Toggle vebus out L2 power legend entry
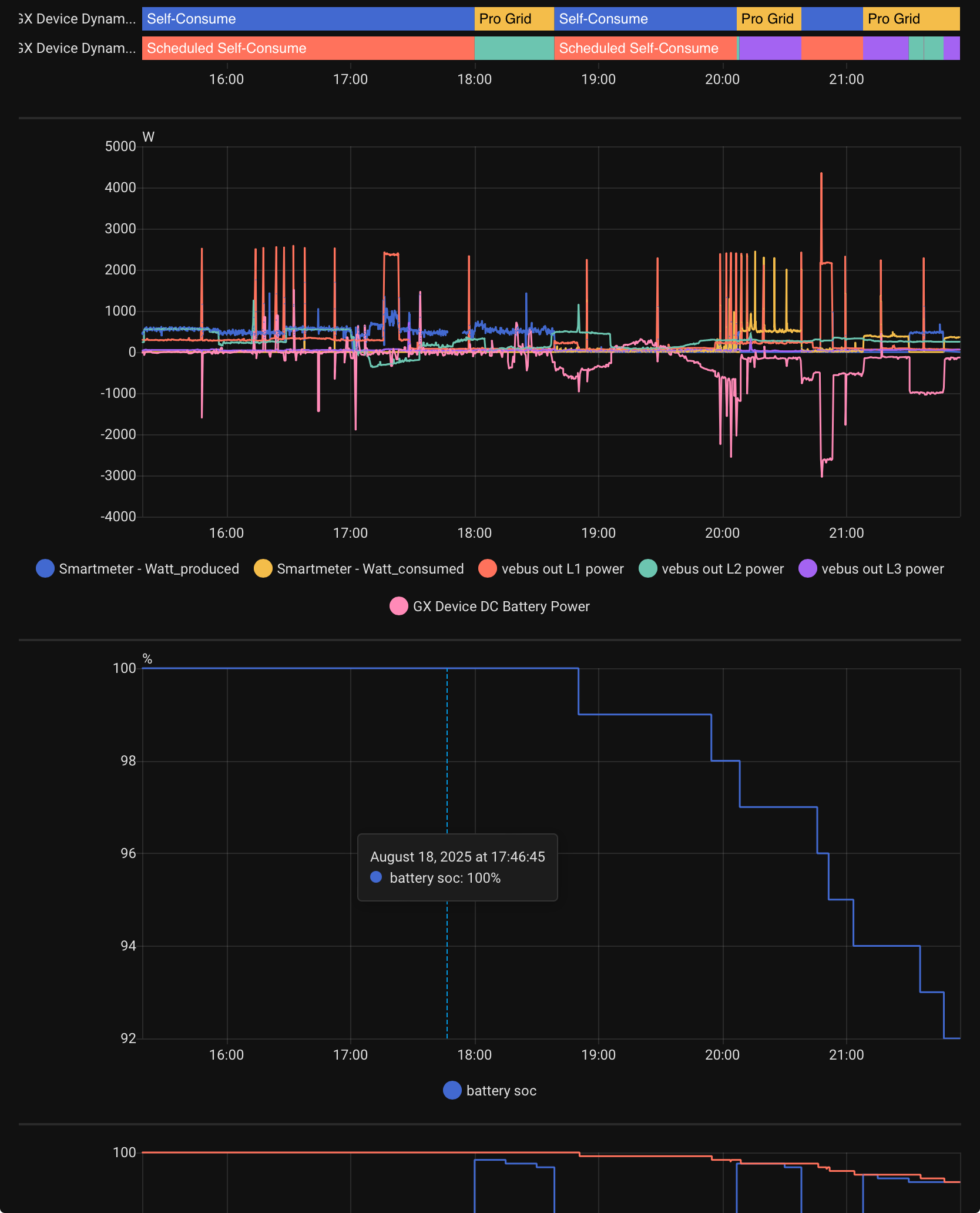 coord(722,568)
